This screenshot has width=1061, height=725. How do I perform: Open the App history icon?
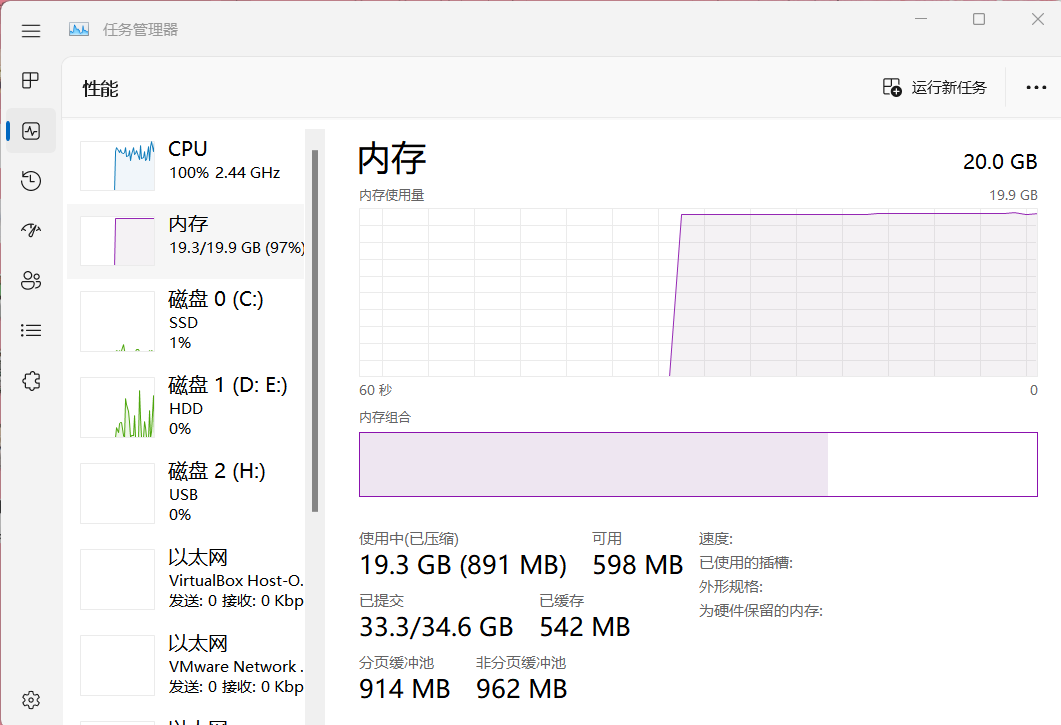coord(31,181)
